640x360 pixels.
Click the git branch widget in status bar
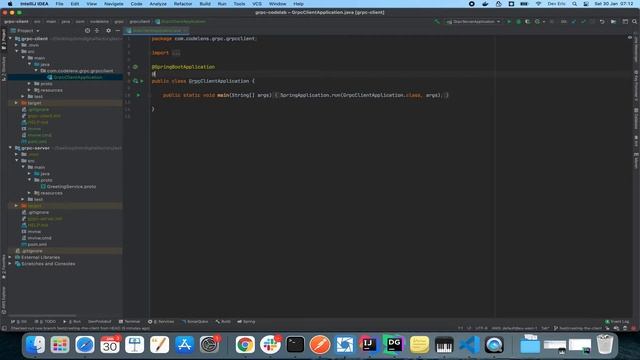(578, 328)
